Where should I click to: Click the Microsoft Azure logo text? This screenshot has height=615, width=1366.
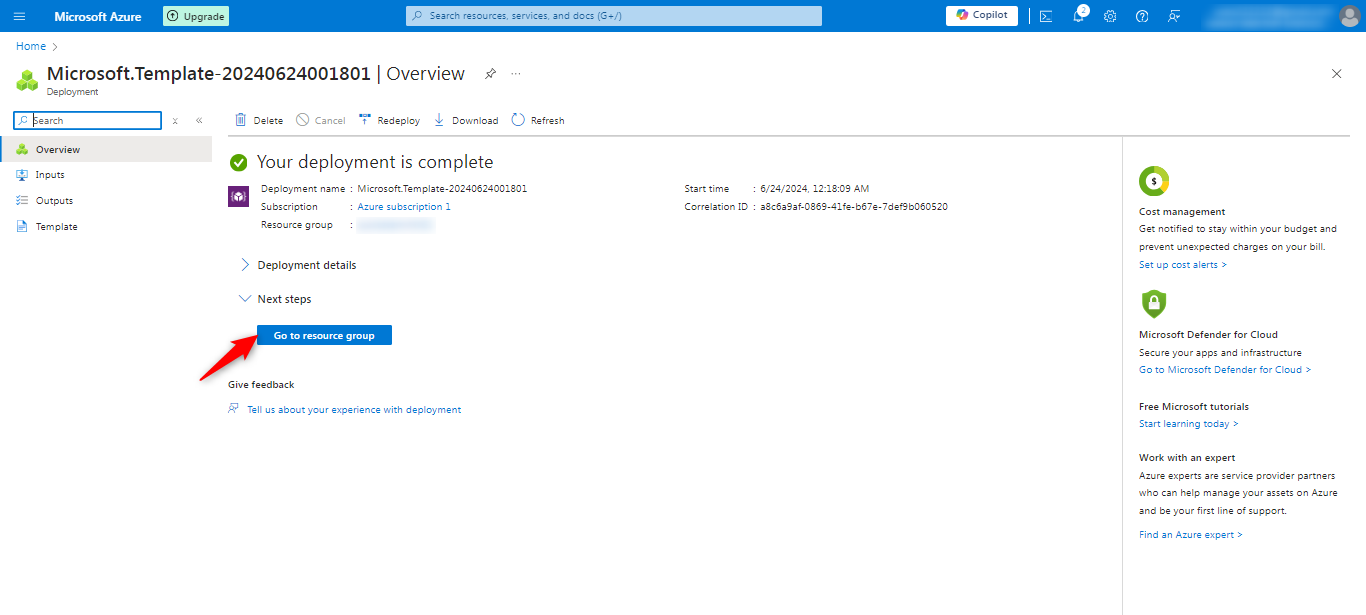[98, 16]
